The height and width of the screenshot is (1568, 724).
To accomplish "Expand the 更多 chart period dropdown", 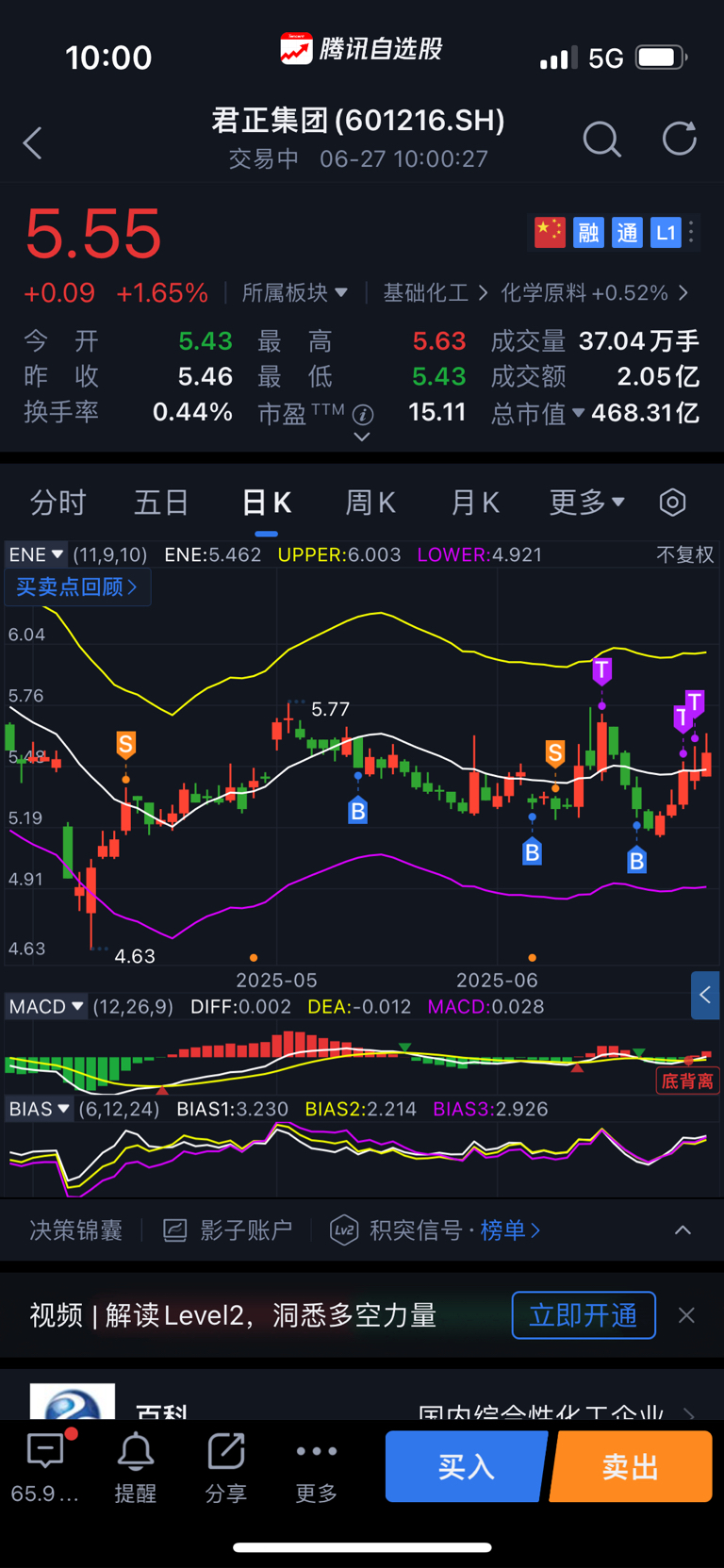I will point(586,503).
